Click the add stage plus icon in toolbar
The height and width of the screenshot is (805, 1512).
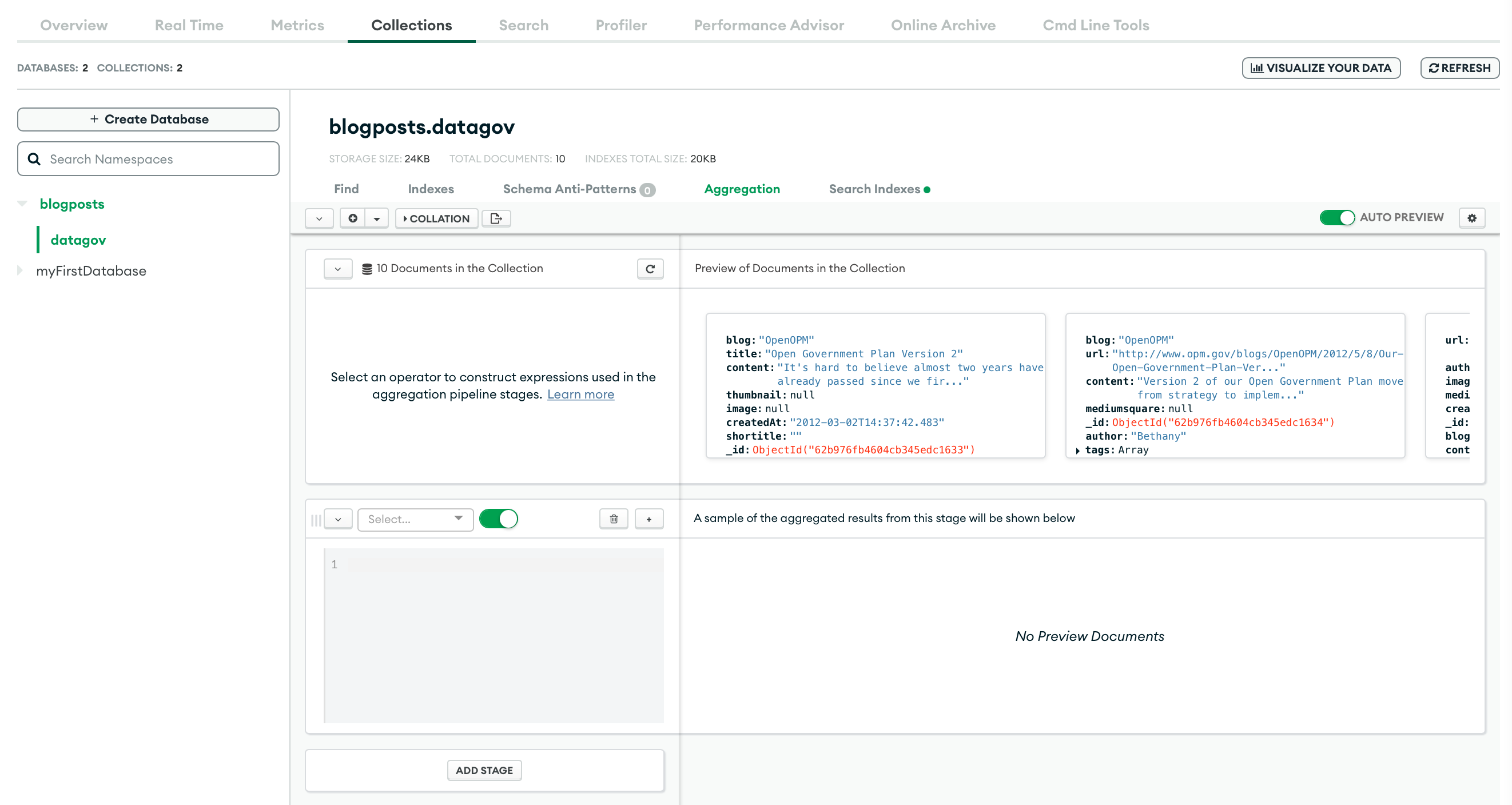pyautogui.click(x=353, y=218)
